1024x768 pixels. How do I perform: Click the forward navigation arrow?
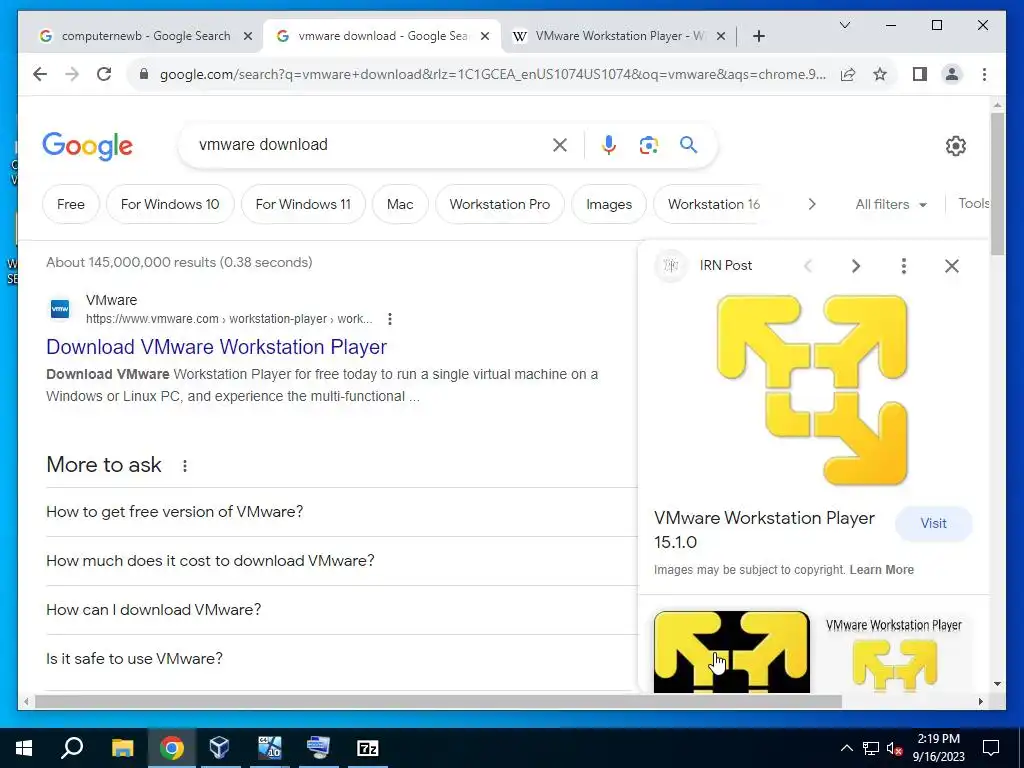[72, 74]
